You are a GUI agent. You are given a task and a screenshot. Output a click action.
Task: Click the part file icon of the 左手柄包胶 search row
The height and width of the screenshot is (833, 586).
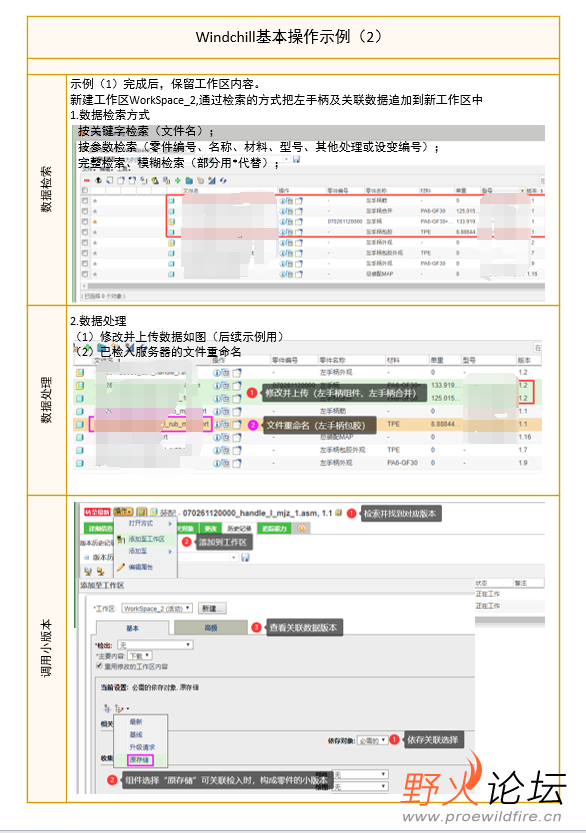pyautogui.click(x=172, y=232)
